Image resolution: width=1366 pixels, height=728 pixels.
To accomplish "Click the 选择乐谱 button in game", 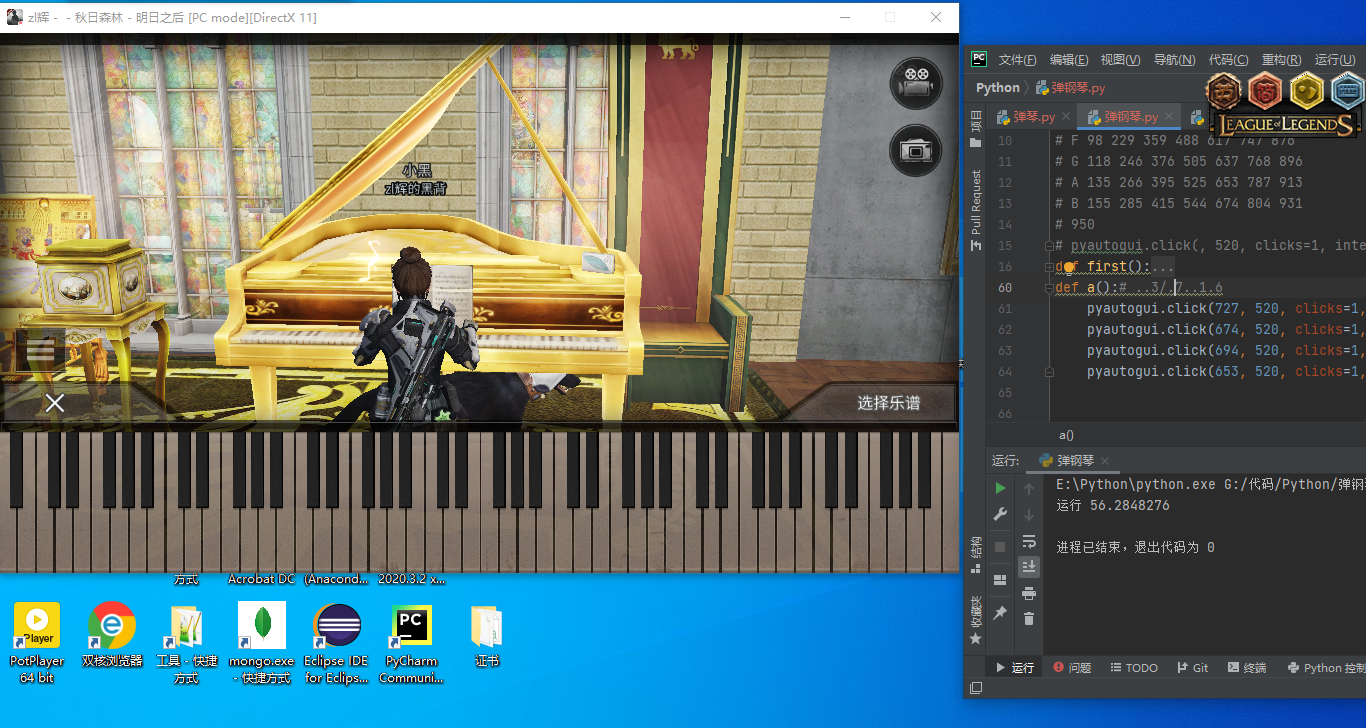I will pos(888,403).
